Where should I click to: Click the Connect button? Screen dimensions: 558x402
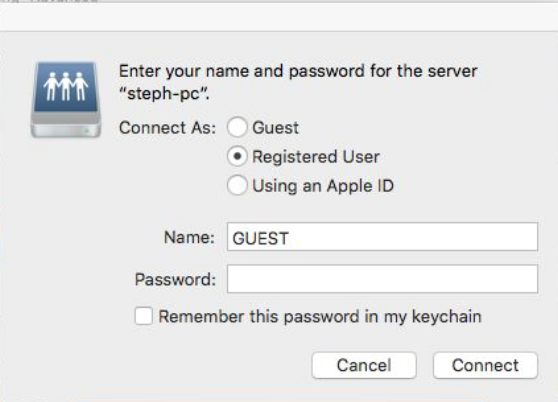coord(485,365)
